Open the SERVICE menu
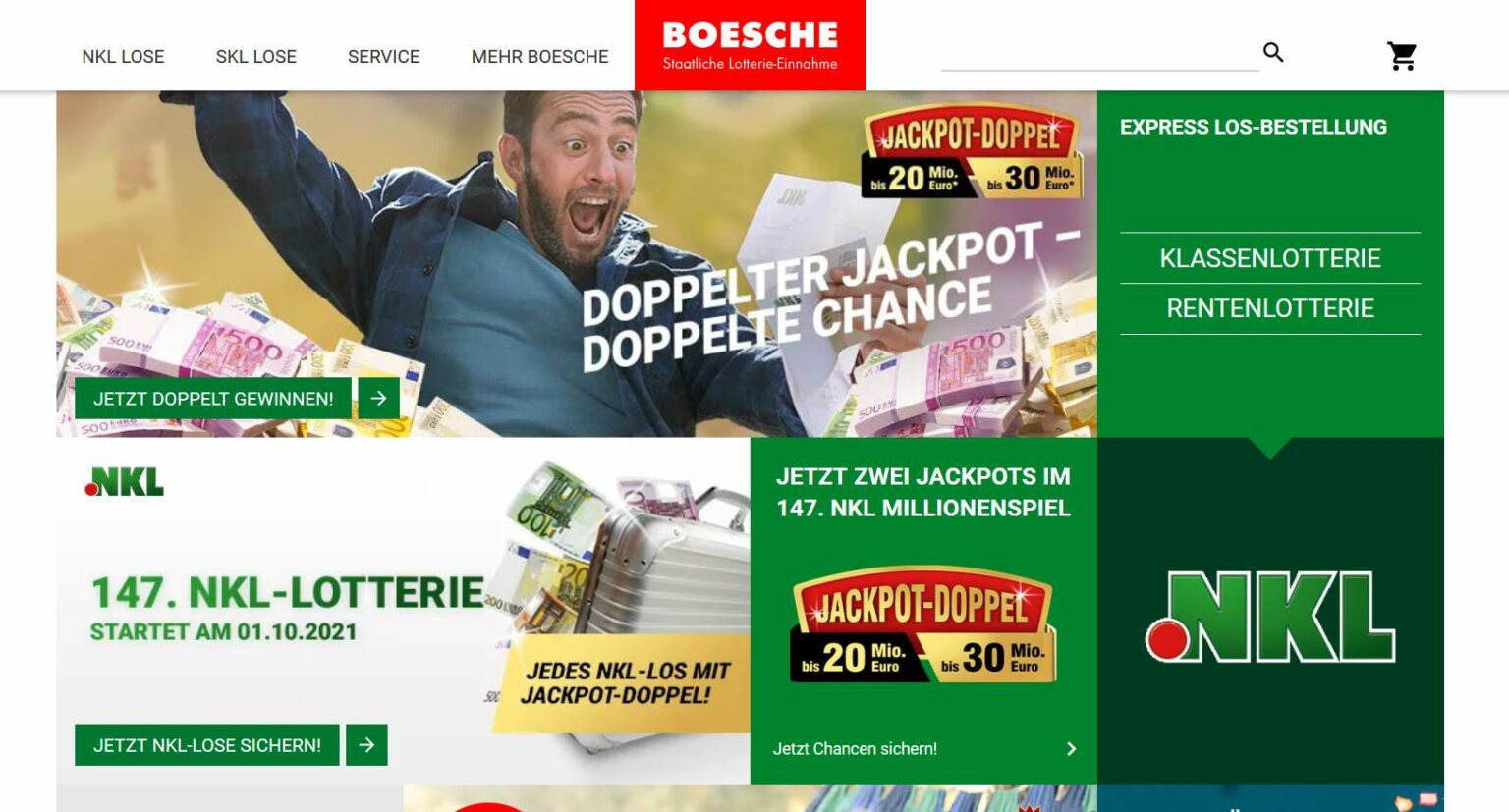Image resolution: width=1509 pixels, height=812 pixels. pyautogui.click(x=383, y=57)
